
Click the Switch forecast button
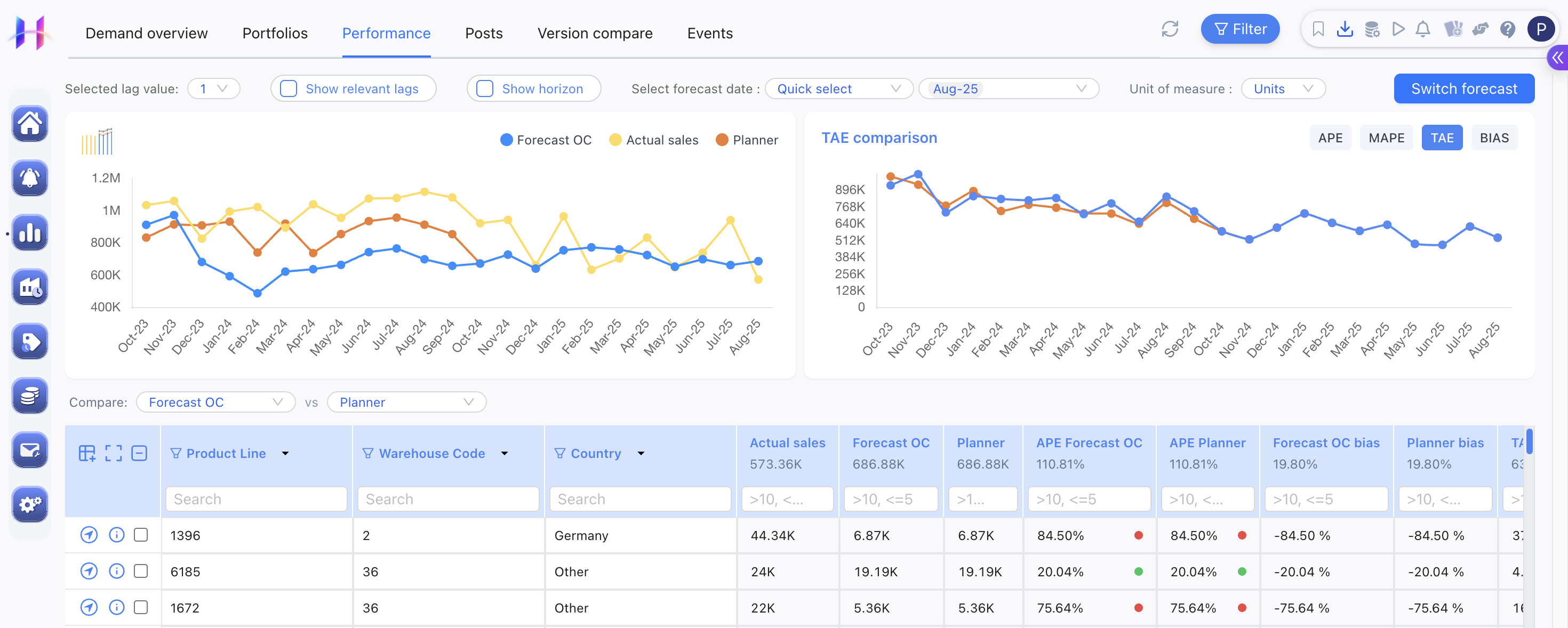[x=1464, y=89]
